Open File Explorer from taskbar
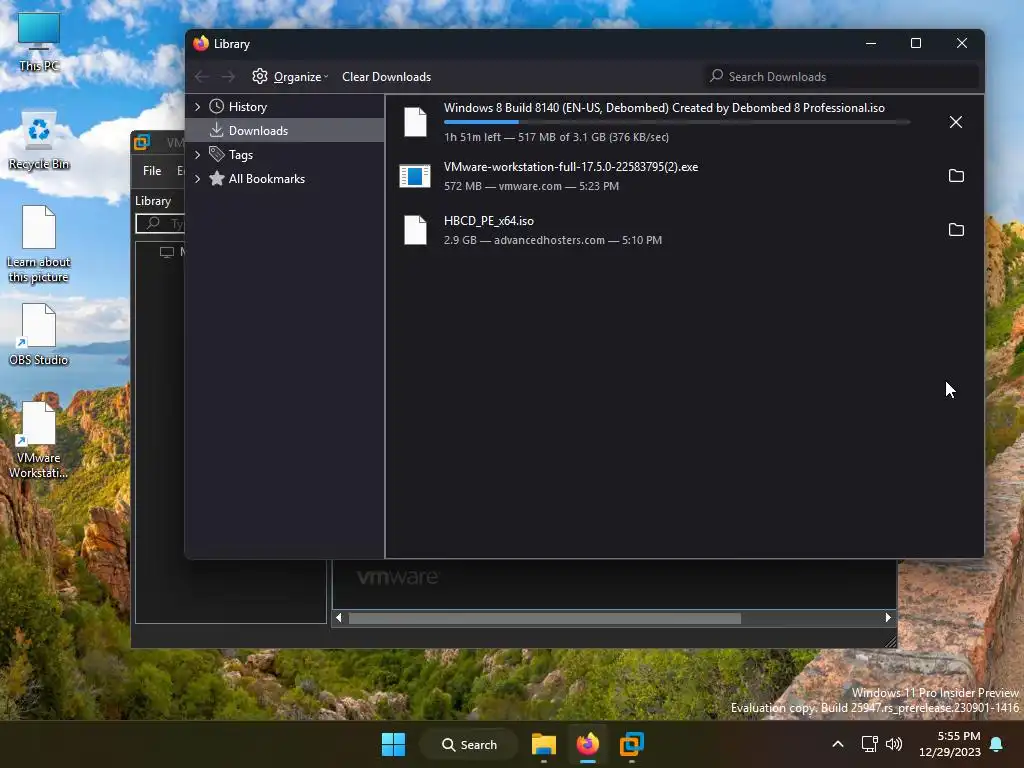Viewport: 1024px width, 768px height. (x=543, y=744)
